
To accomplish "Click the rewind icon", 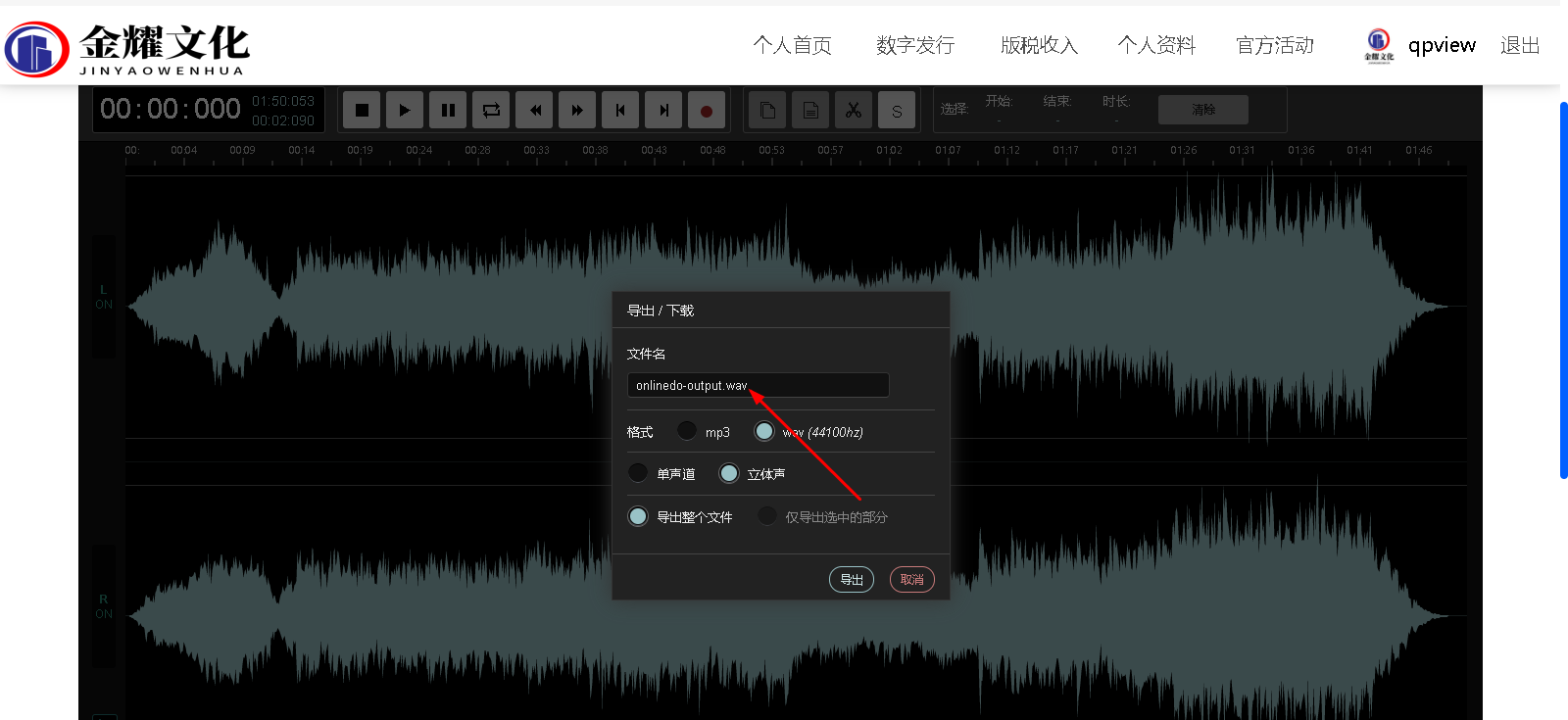I will point(534,111).
